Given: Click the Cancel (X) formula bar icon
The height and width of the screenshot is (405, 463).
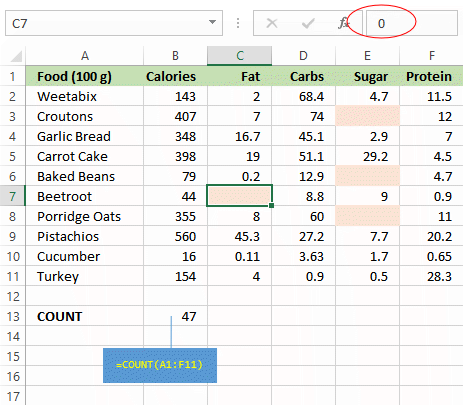Looking at the screenshot, I should tap(272, 23).
